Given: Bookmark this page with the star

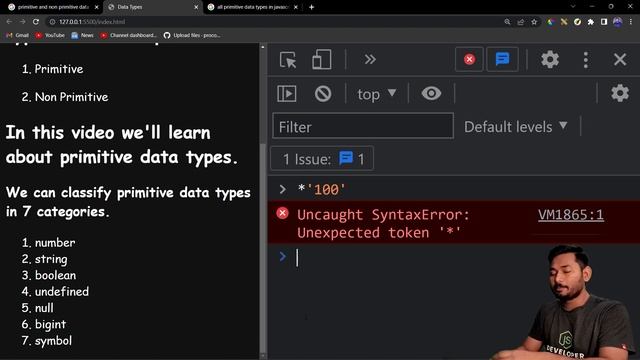Looking at the screenshot, I should click(x=534, y=22).
